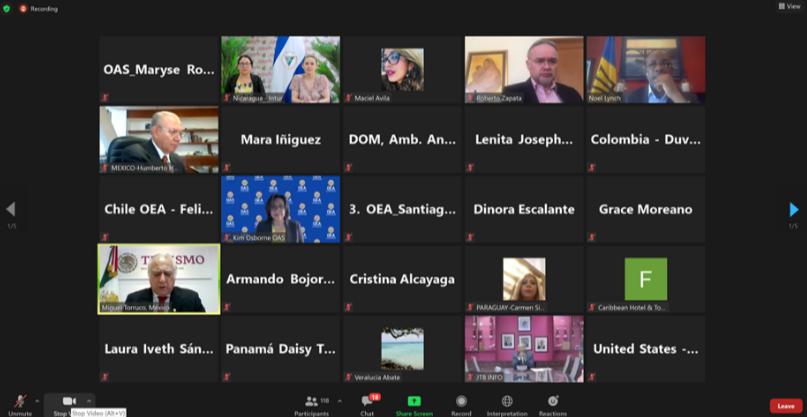Click the muted mic icon on Chile OEA tile
807x417 pixels.
106,237
